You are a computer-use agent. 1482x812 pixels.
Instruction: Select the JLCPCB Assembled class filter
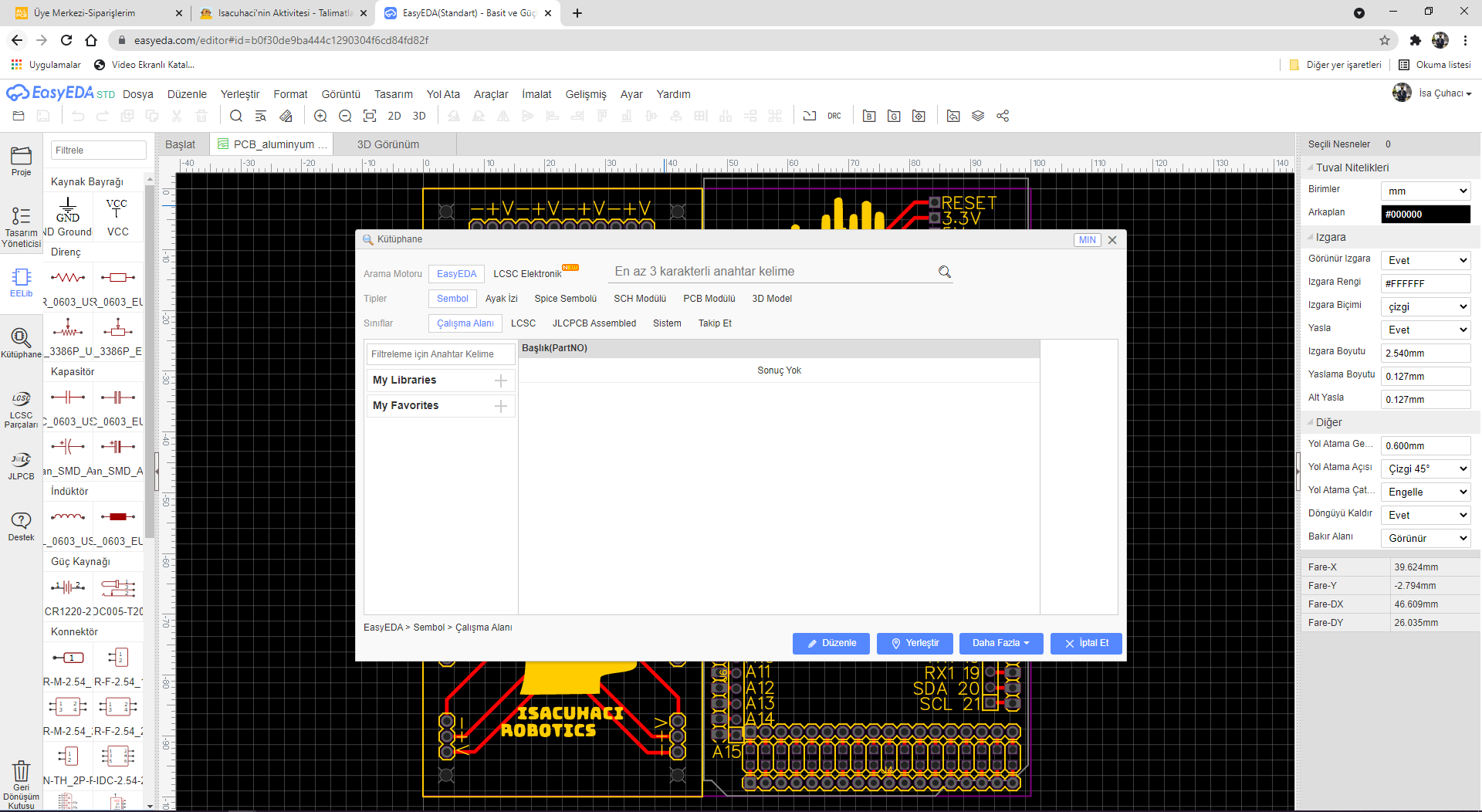594,323
